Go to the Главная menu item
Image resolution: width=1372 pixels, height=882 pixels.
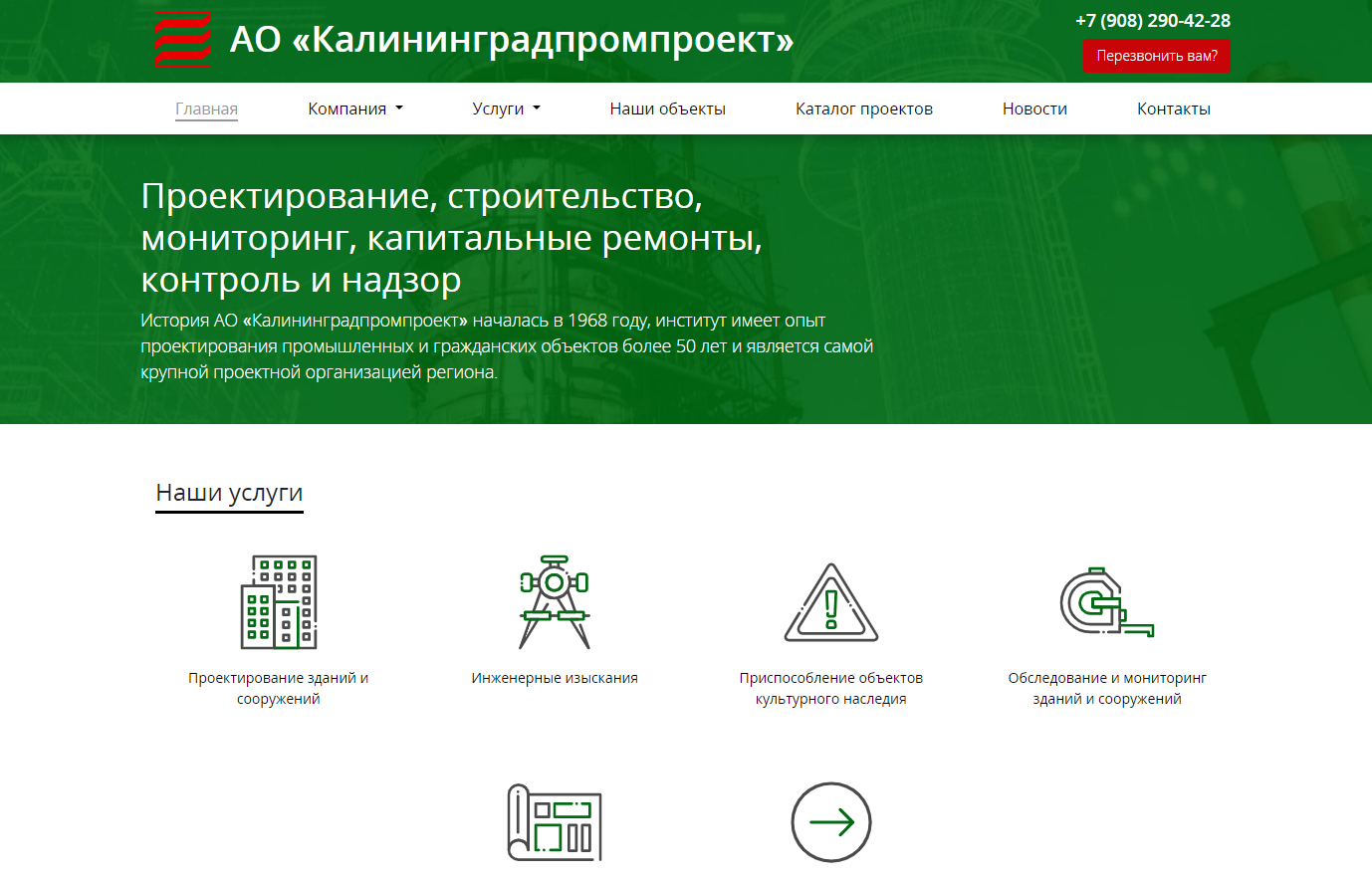(206, 109)
